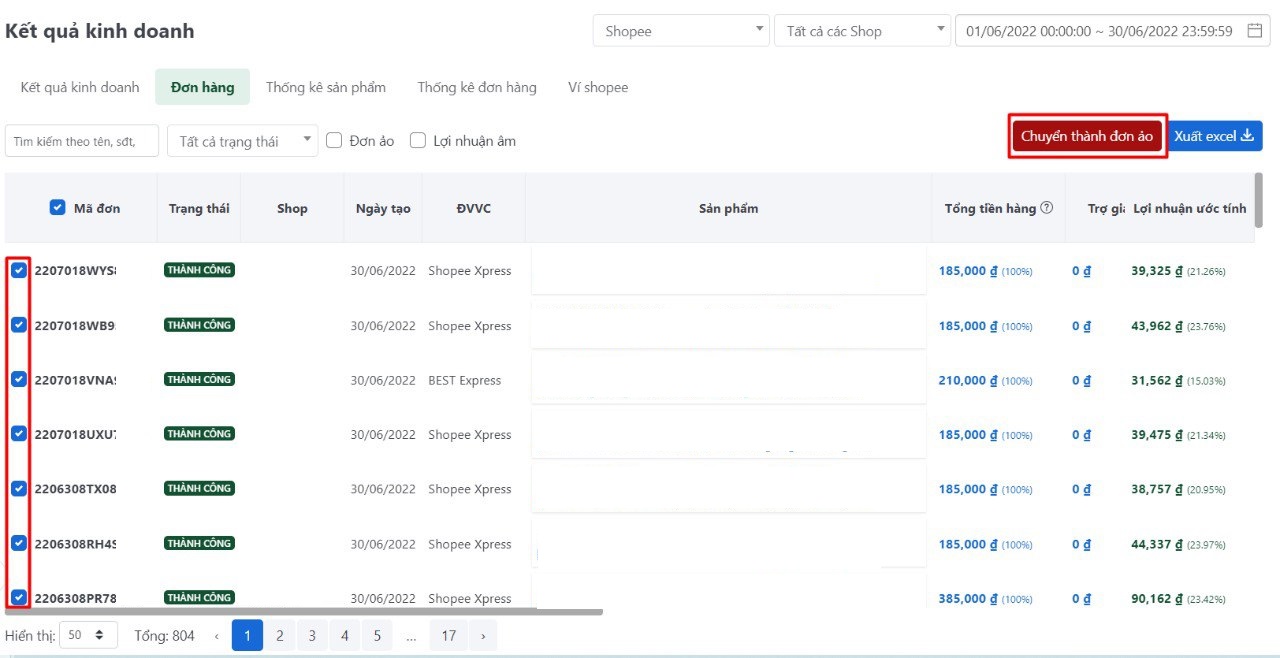Expand the Tất cả các Shop dropdown

point(862,31)
